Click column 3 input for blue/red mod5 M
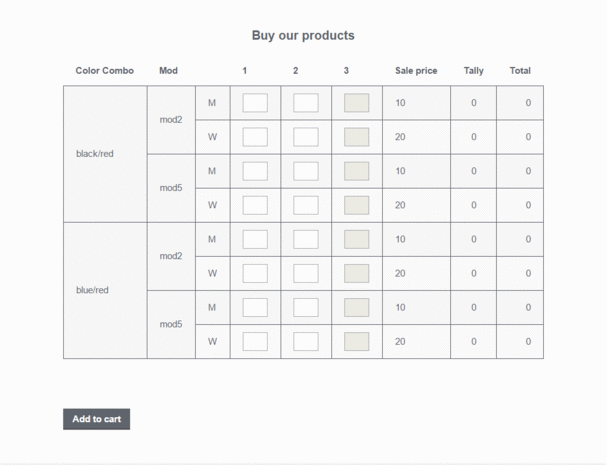 pyautogui.click(x=357, y=307)
